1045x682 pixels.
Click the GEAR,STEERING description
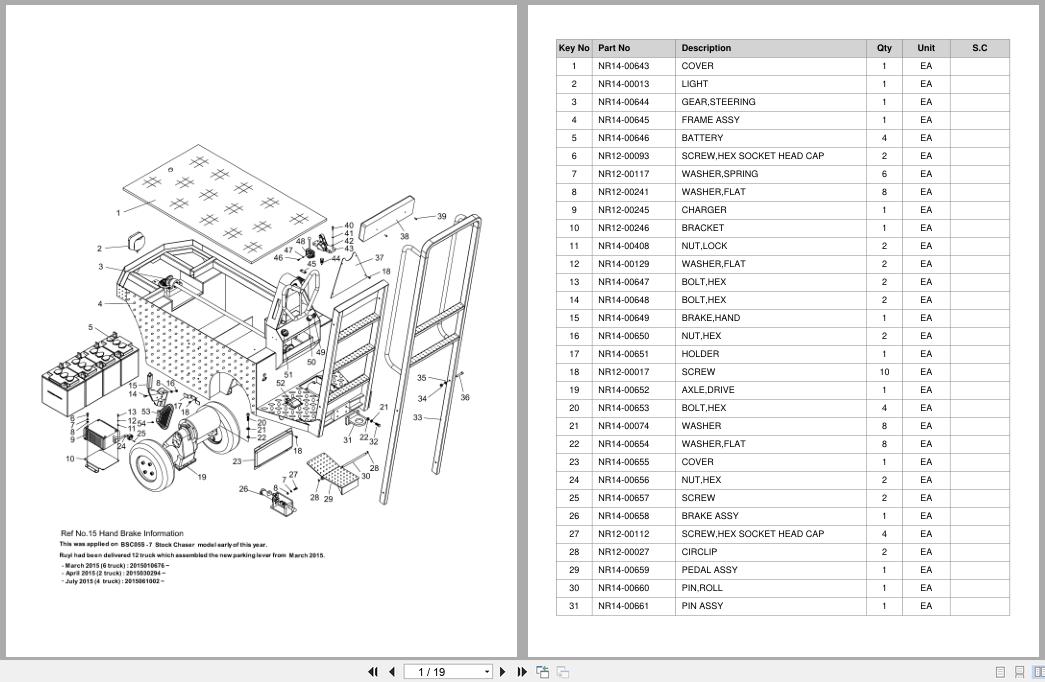718,102
